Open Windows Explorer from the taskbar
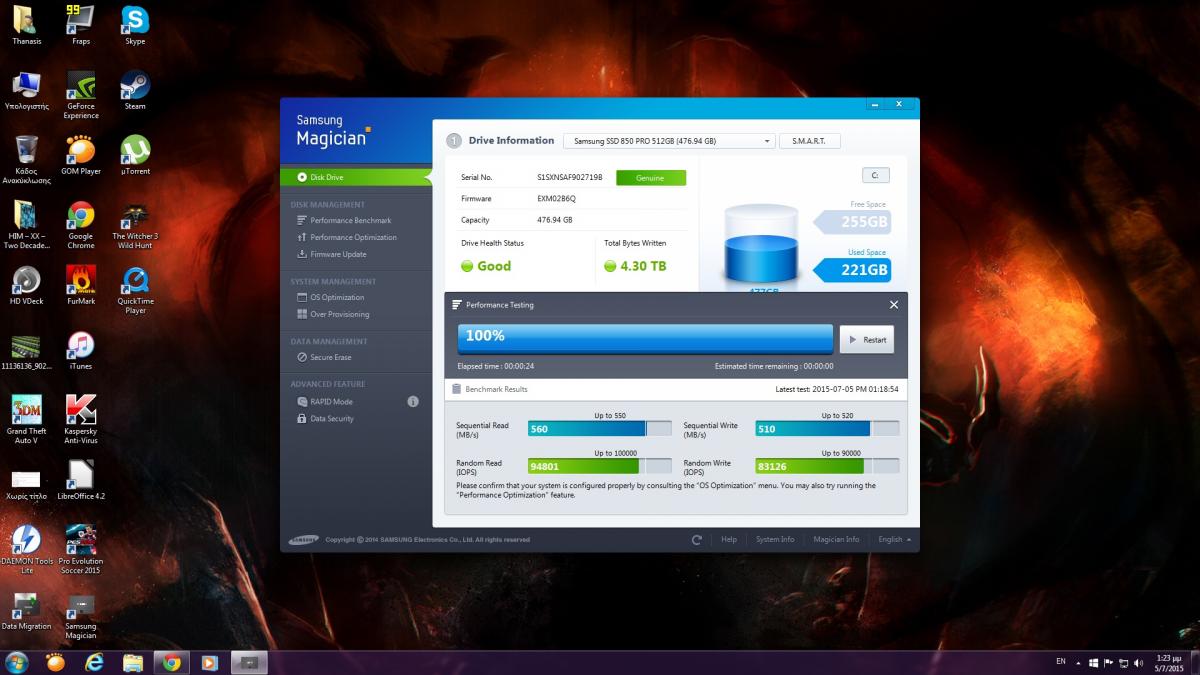Image resolution: width=1200 pixels, height=675 pixels. pyautogui.click(x=132, y=662)
